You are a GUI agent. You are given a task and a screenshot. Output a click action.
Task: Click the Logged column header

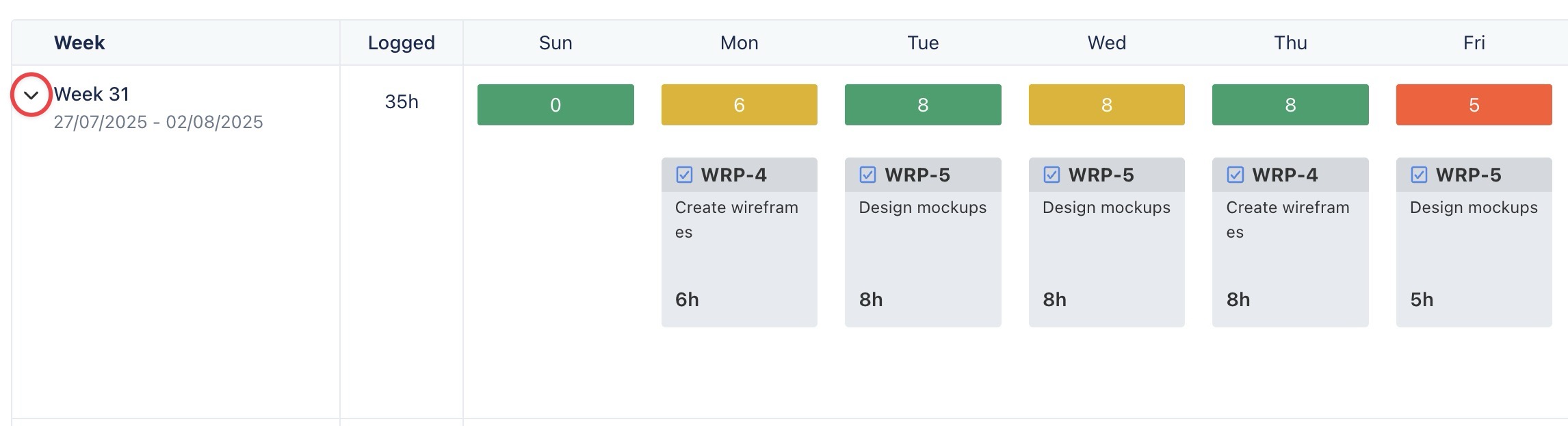click(x=401, y=42)
